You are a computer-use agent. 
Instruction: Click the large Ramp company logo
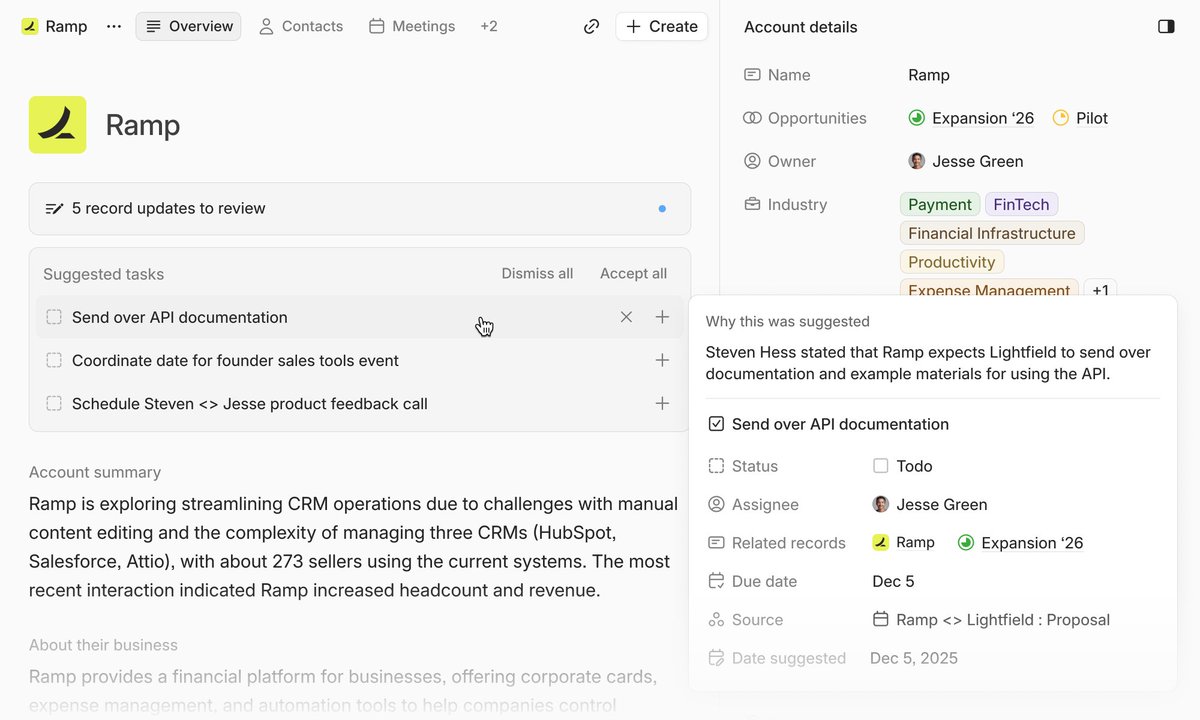[x=57, y=125]
